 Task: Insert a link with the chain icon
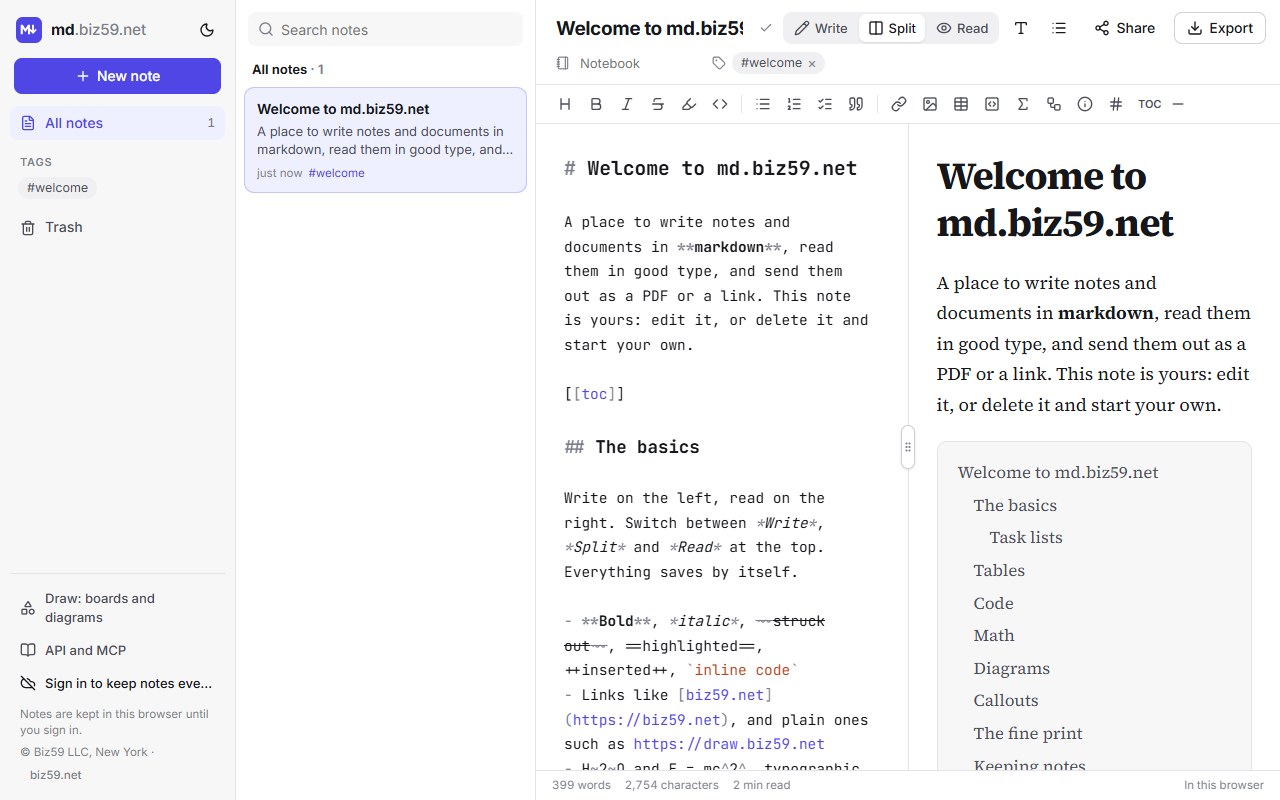[899, 104]
